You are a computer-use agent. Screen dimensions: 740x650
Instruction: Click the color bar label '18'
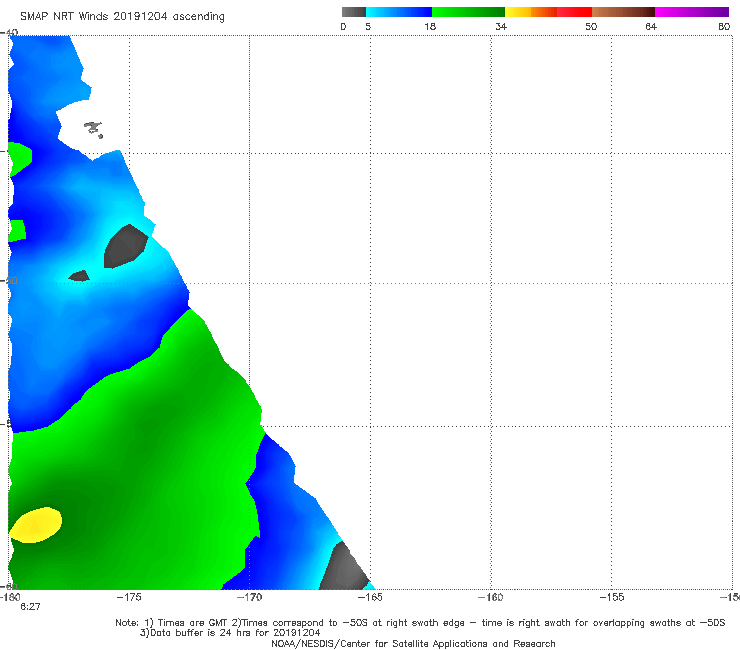click(430, 27)
